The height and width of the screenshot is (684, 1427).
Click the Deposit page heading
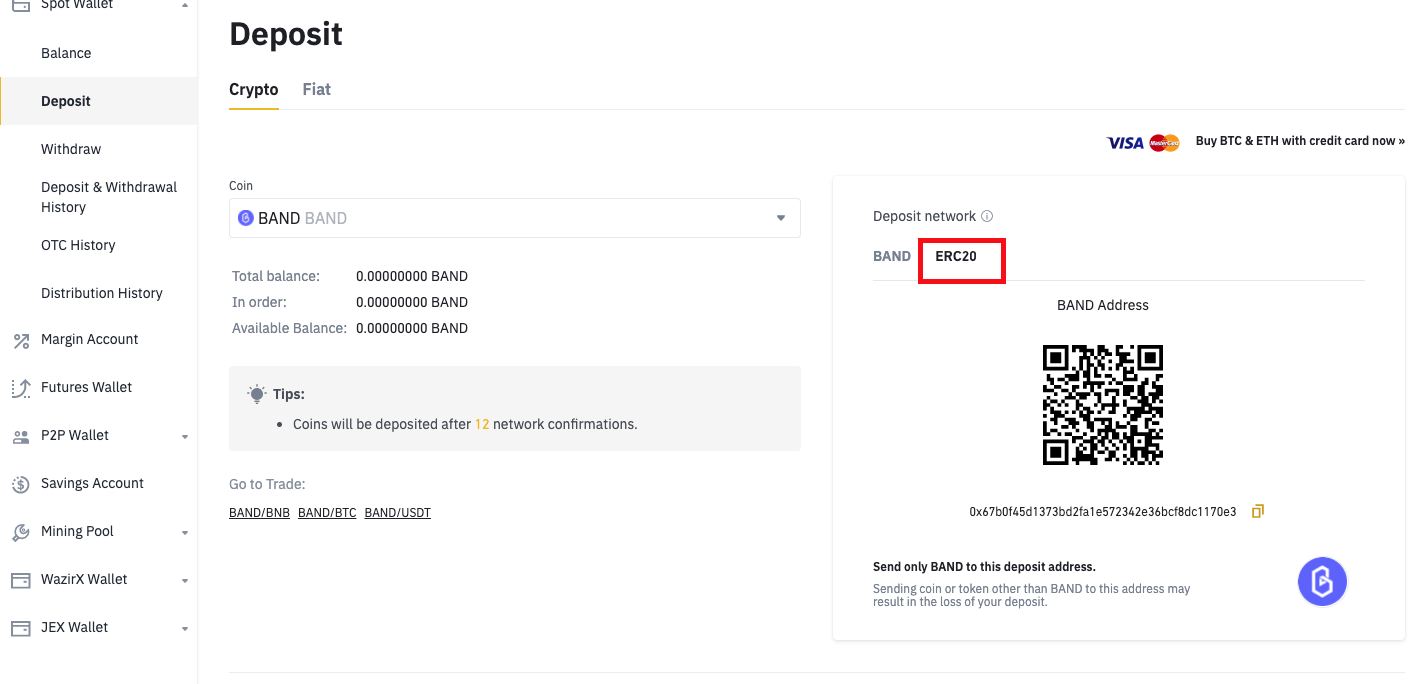tap(286, 34)
